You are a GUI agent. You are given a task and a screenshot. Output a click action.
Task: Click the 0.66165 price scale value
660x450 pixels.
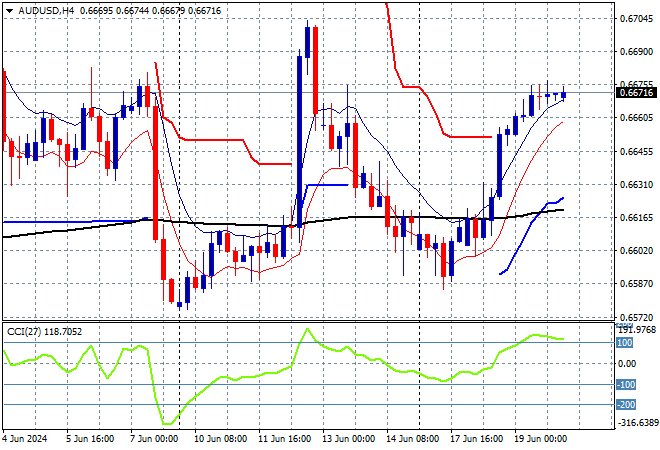pos(636,218)
